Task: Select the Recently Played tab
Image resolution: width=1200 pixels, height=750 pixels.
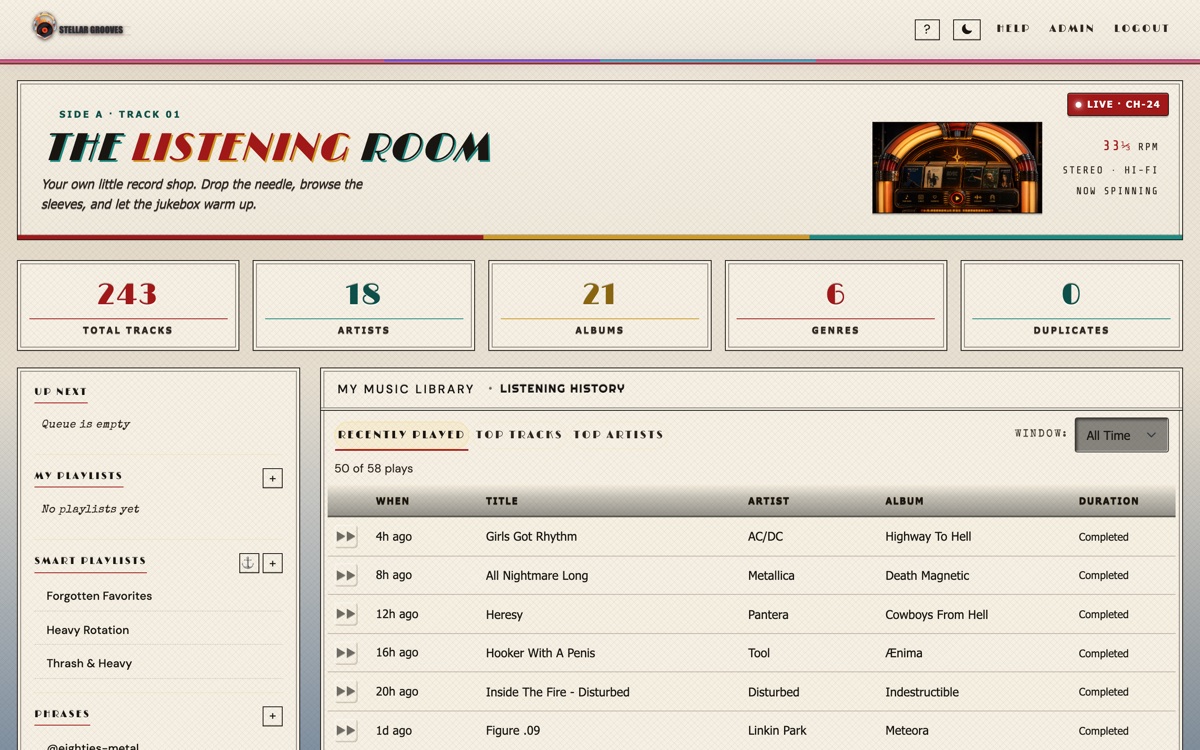Action: click(x=401, y=435)
